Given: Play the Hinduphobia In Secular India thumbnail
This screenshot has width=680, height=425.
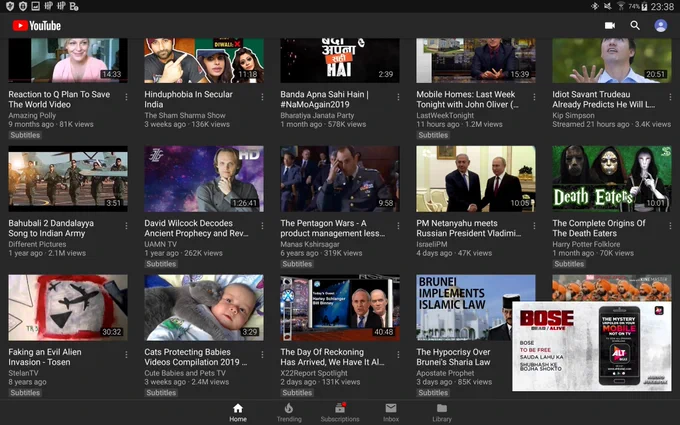Looking at the screenshot, I should tap(204, 60).
